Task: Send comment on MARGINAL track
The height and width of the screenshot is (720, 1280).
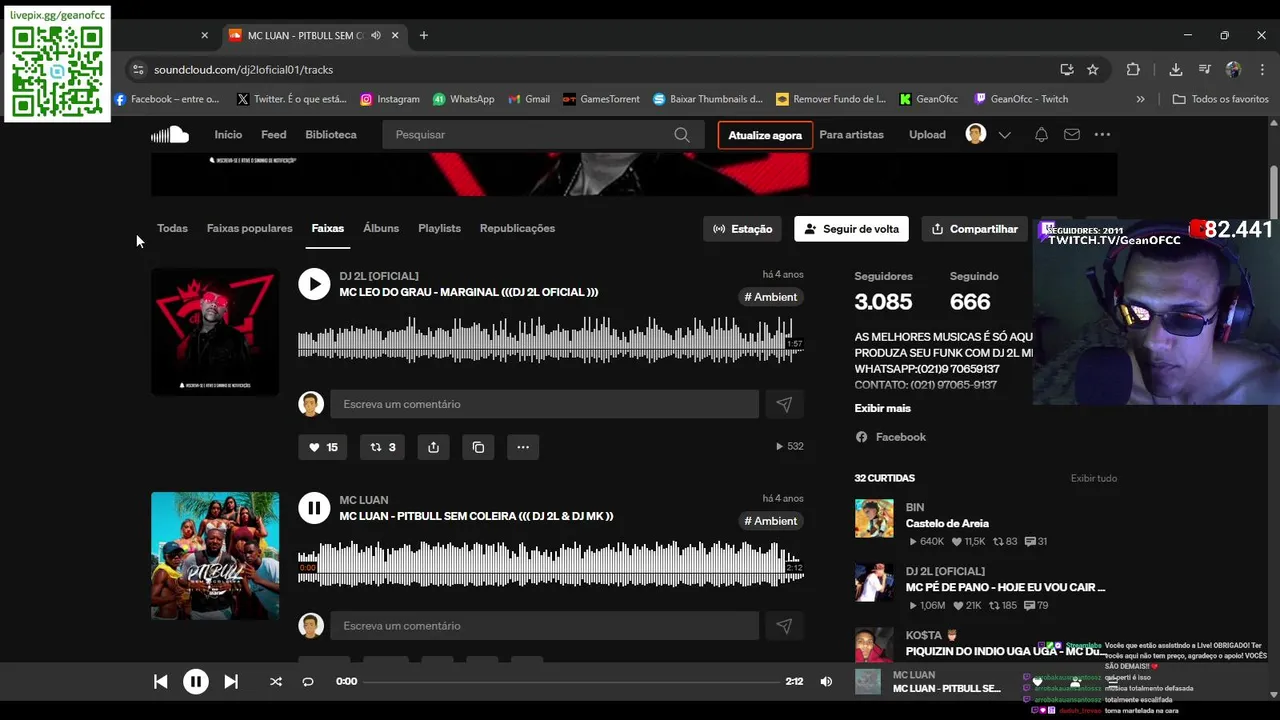Action: point(784,404)
